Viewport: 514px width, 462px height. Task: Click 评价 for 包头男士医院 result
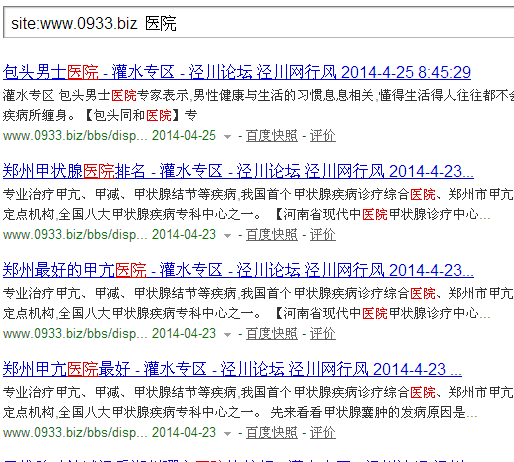pos(323,136)
